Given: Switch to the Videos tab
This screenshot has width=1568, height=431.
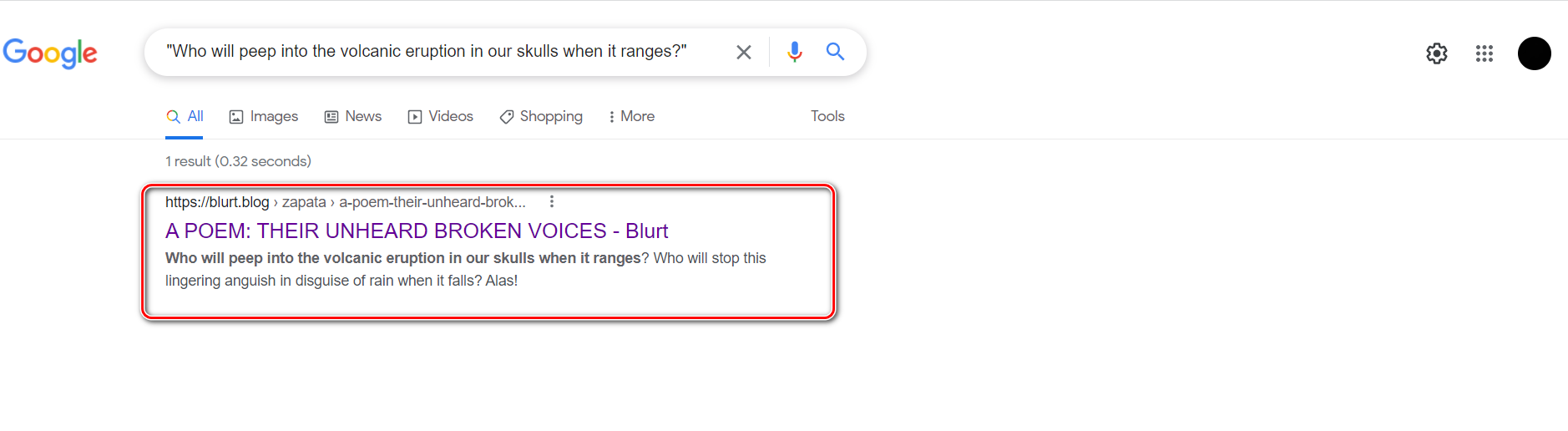Looking at the screenshot, I should click(x=441, y=117).
